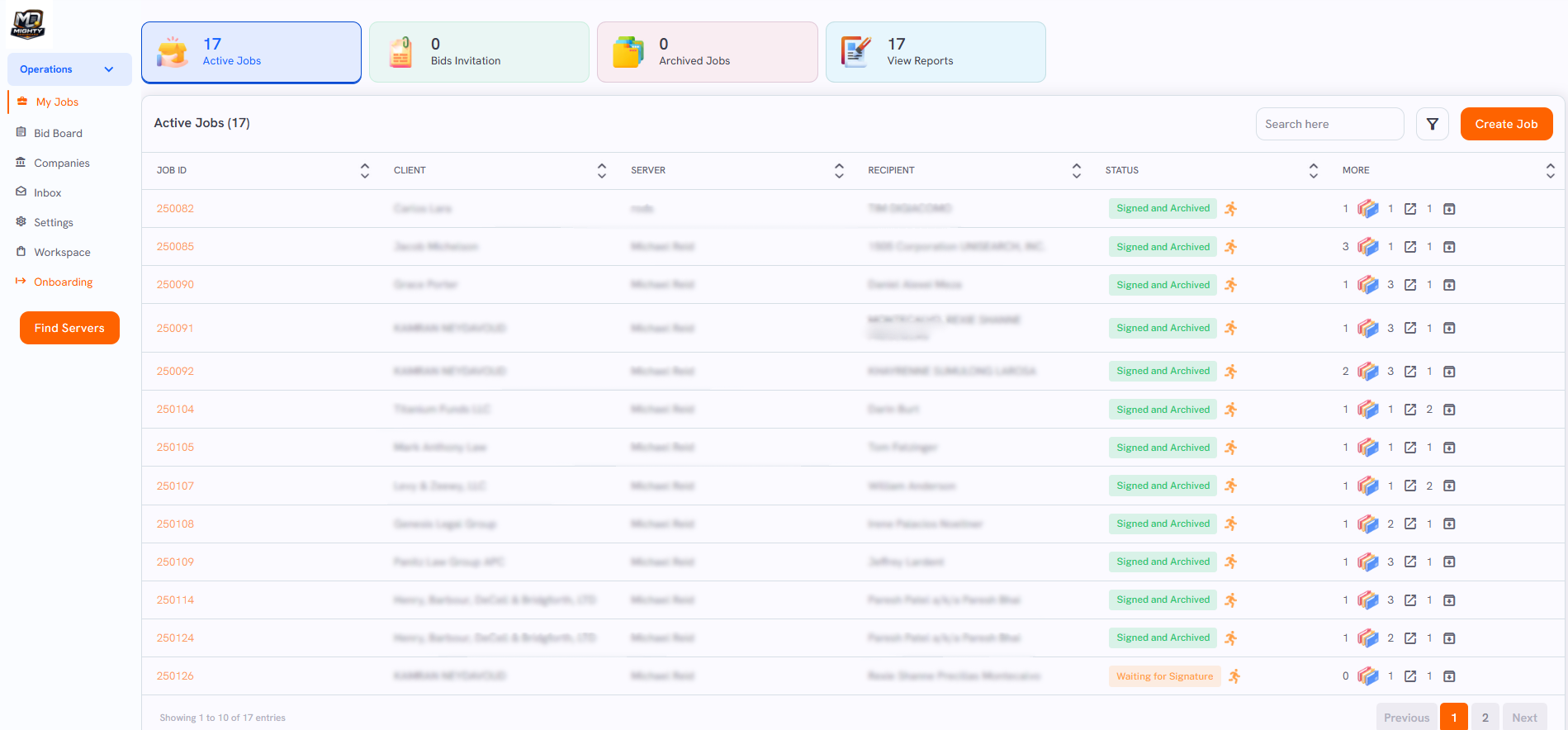Click the external link icon for job 250108
Image resolution: width=1568 pixels, height=730 pixels.
(1410, 524)
